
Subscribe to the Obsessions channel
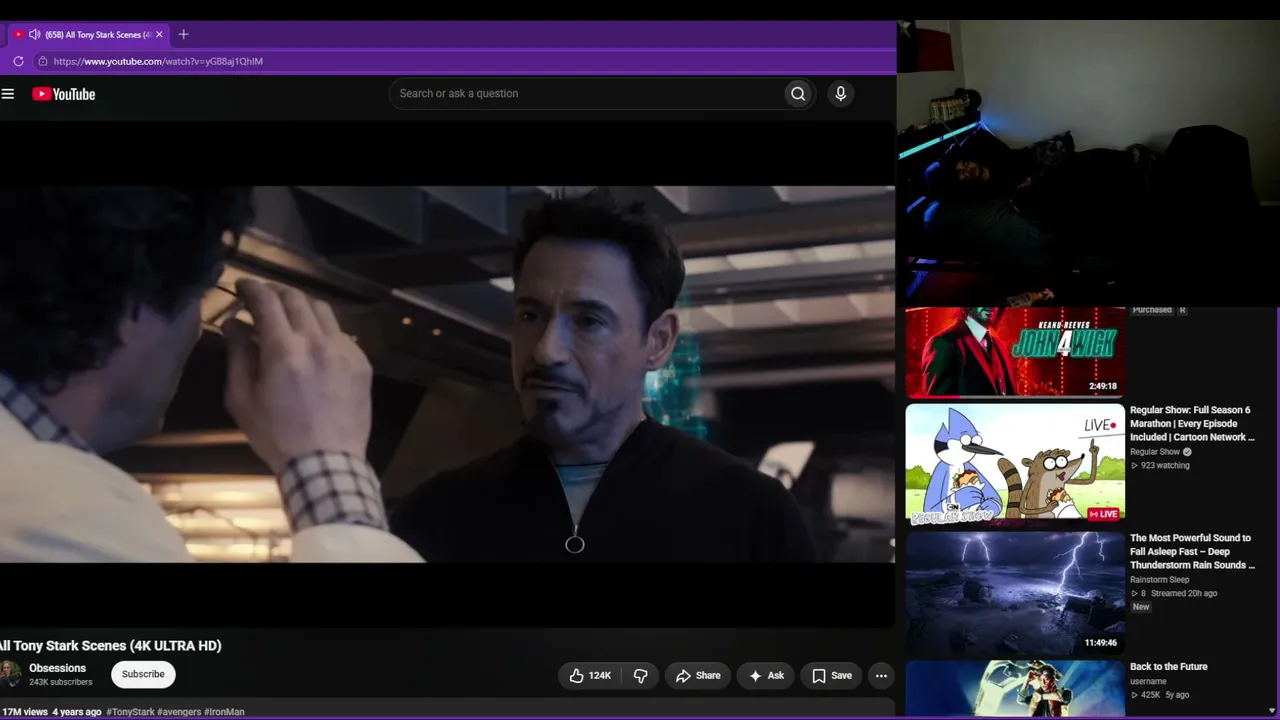coord(143,674)
